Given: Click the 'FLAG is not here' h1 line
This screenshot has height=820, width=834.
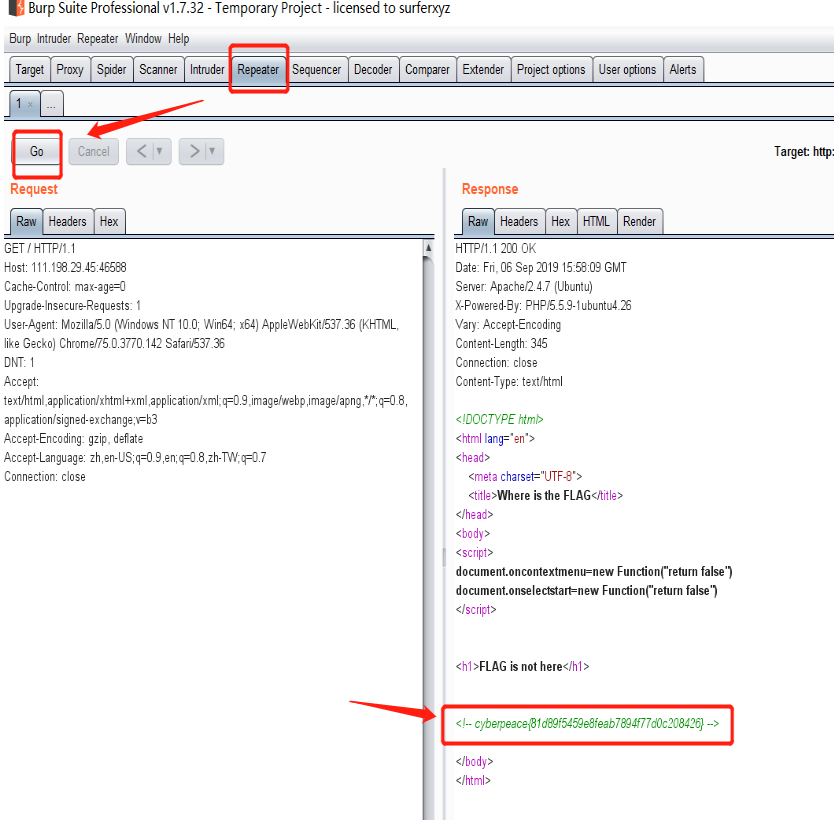Looking at the screenshot, I should click(x=522, y=667).
